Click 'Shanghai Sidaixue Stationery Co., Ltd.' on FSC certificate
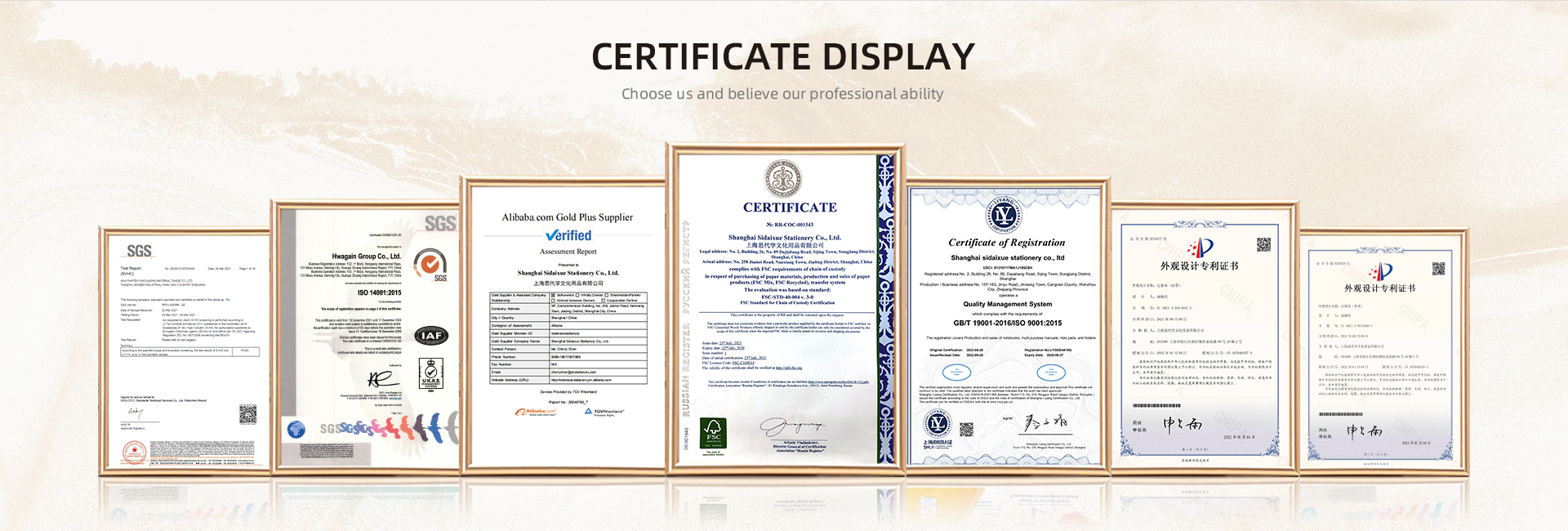 [784, 238]
